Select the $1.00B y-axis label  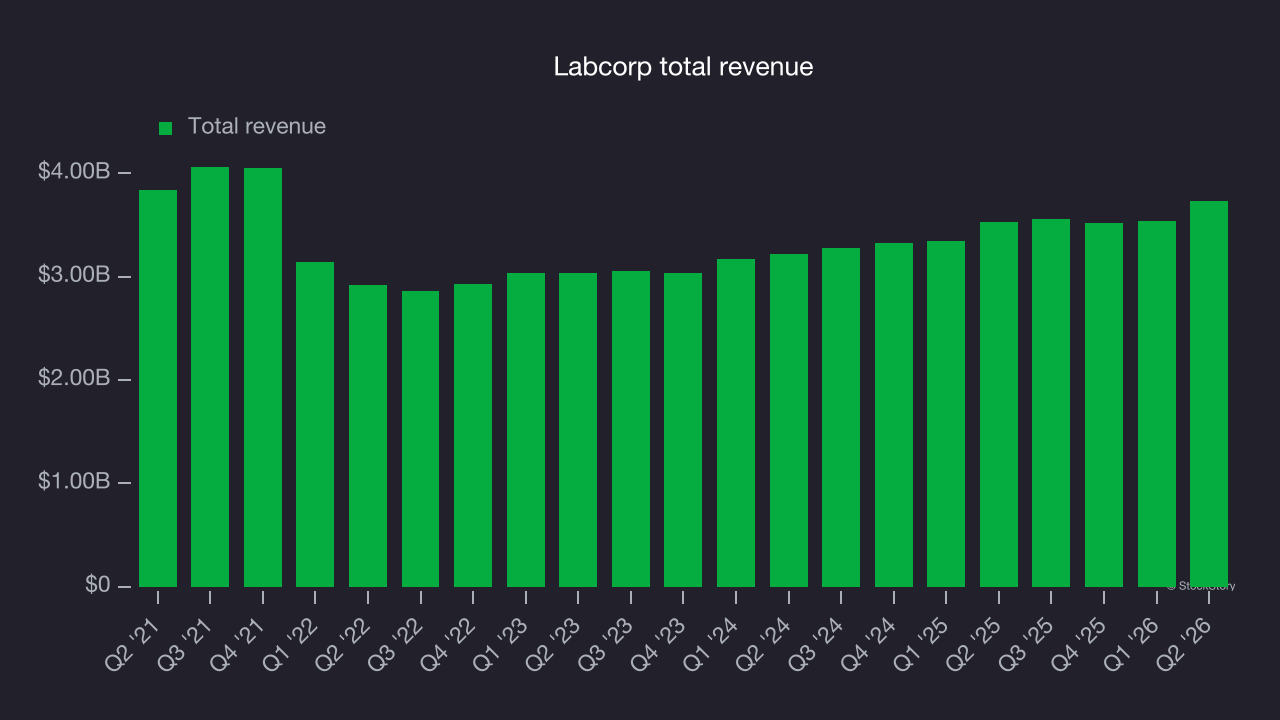click(x=74, y=482)
